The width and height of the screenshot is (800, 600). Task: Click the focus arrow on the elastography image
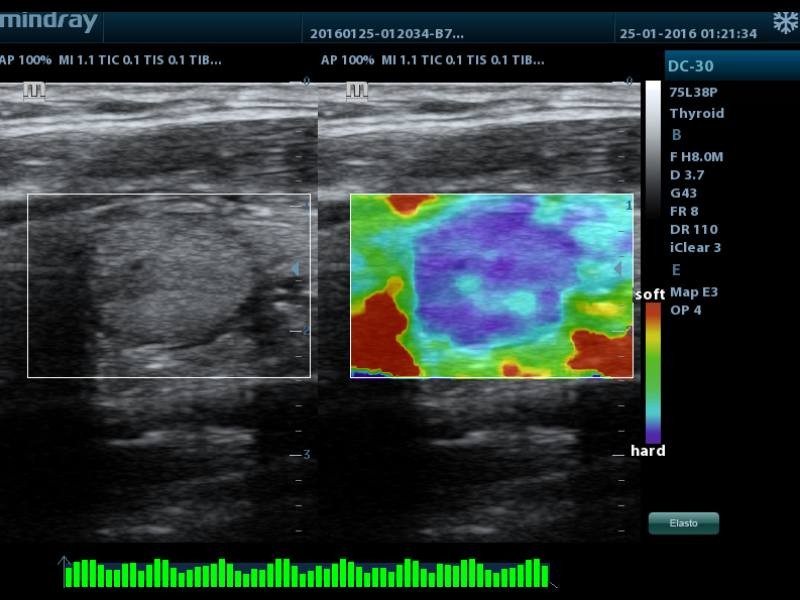pos(617,269)
